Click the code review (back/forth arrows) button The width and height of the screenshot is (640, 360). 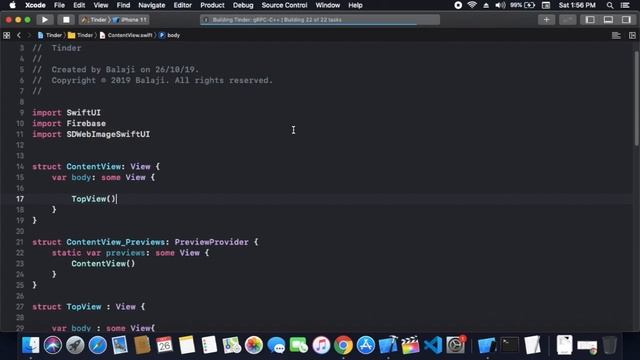tap(567, 20)
